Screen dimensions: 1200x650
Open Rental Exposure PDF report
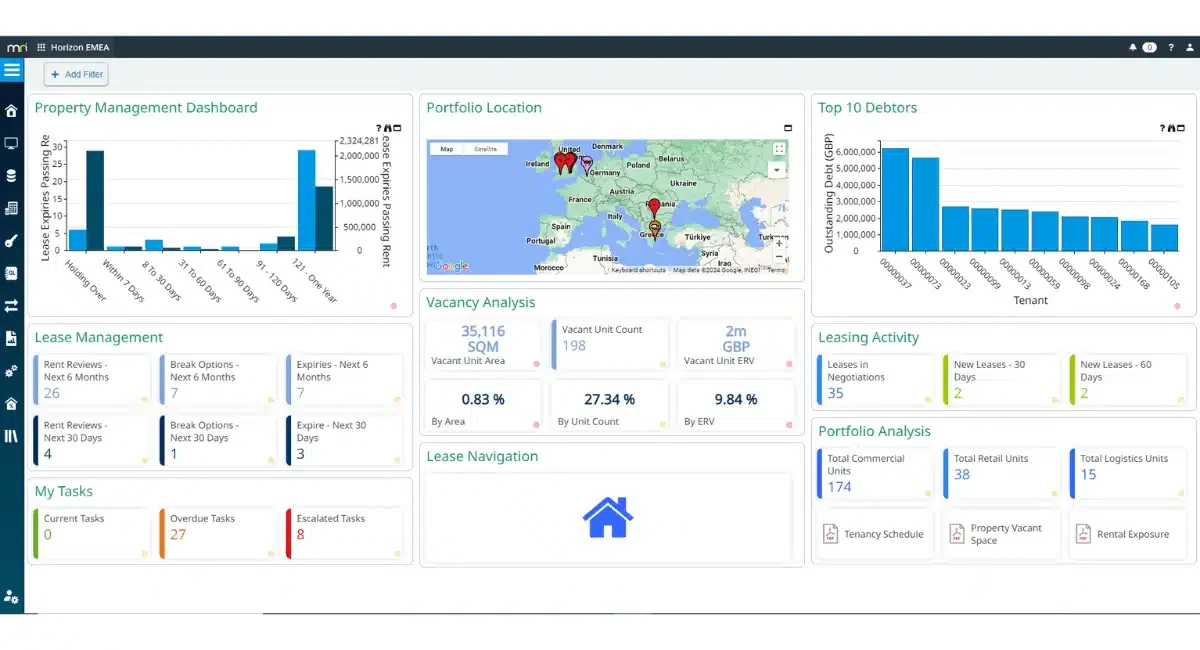click(1126, 534)
